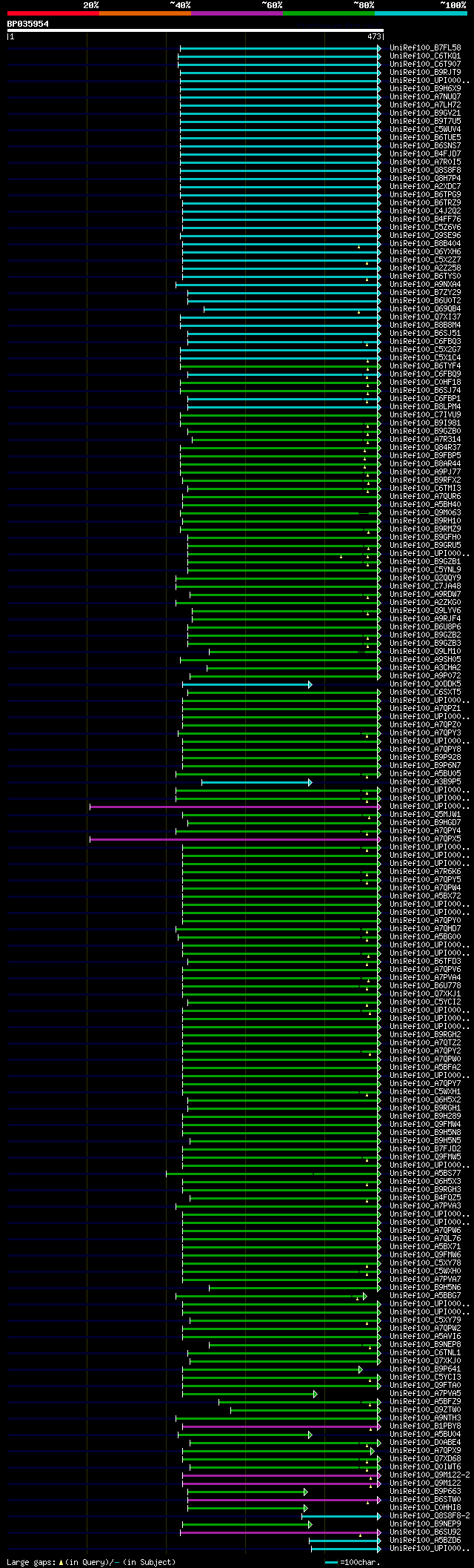Click hit label UniRef100_C6TNL1
The image size is (474, 1568).
[x=425, y=1352]
